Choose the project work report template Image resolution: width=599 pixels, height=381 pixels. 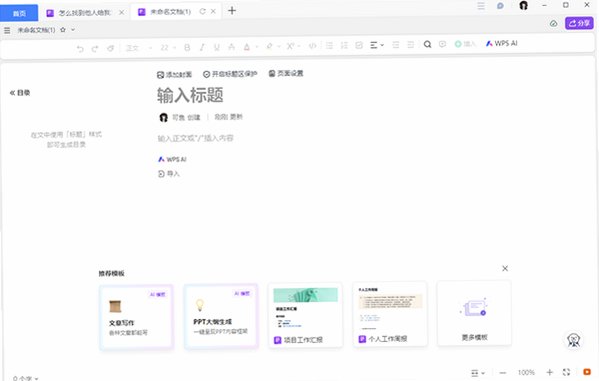point(306,315)
